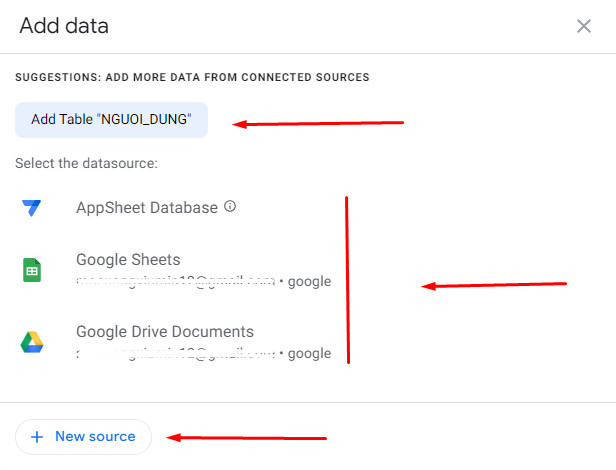Click the plus icon in New source
Viewport: 616px width, 470px height.
(37, 437)
